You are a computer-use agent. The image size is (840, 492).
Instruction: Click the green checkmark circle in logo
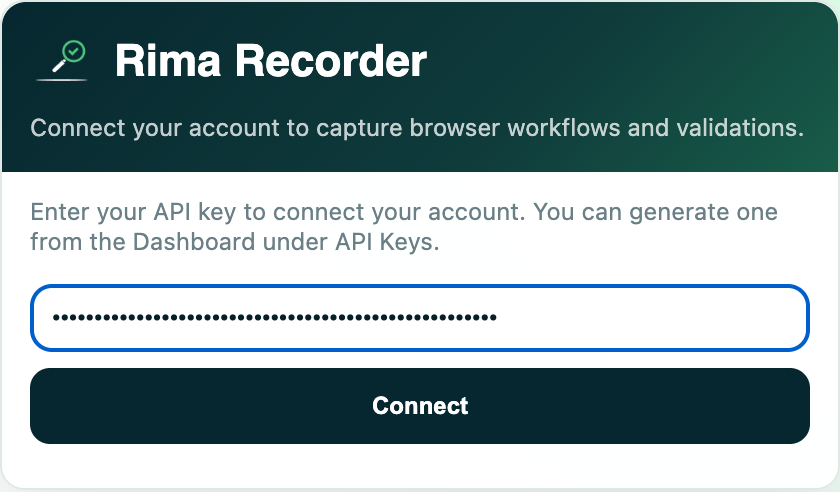(x=73, y=52)
